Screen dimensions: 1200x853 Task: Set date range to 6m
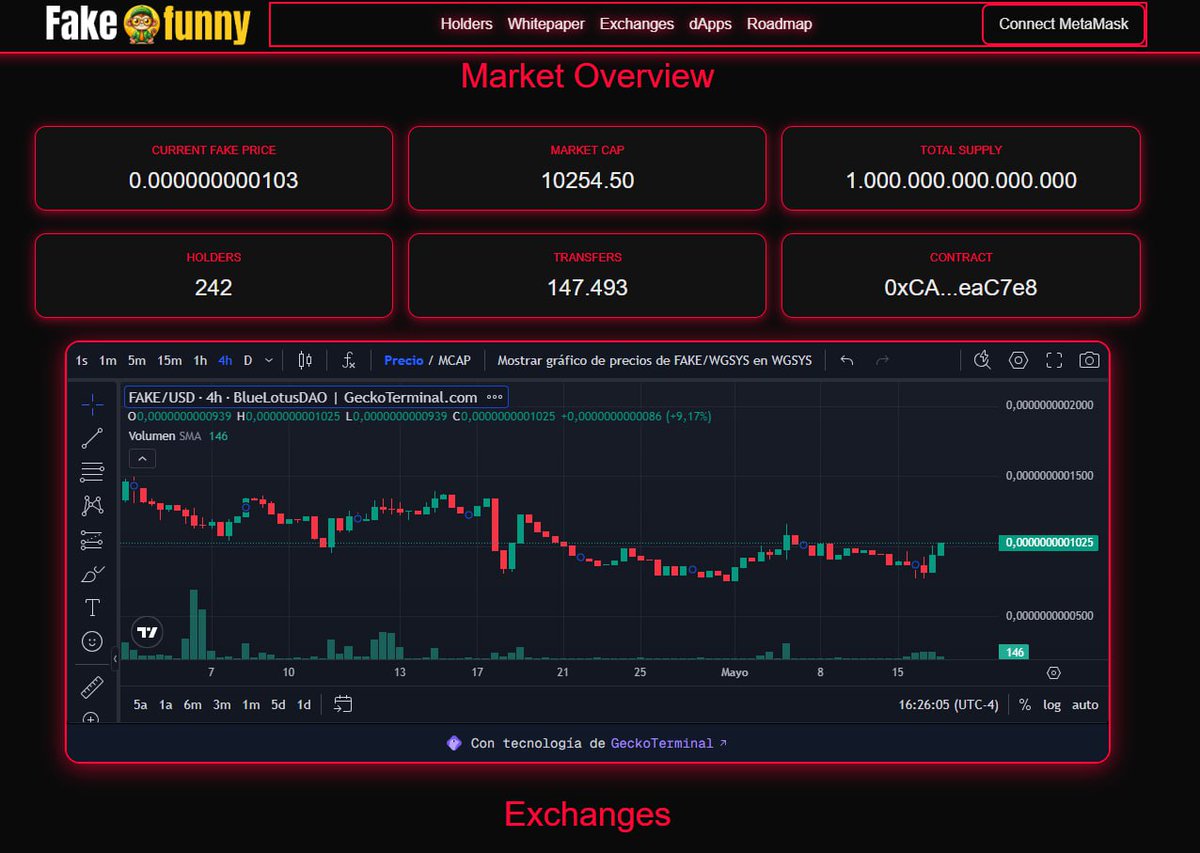[192, 705]
